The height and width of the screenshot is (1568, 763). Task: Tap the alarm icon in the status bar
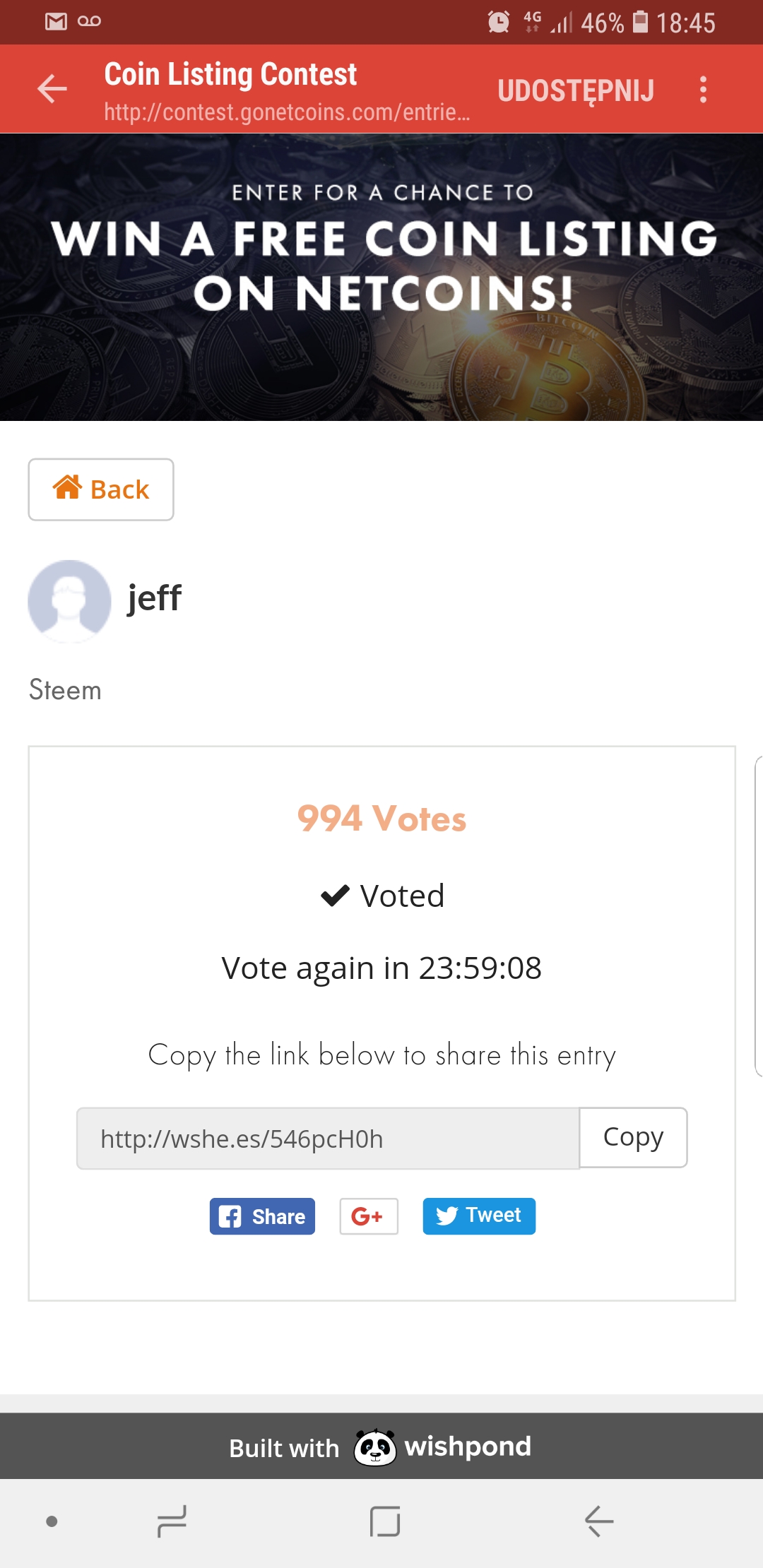[x=499, y=22]
